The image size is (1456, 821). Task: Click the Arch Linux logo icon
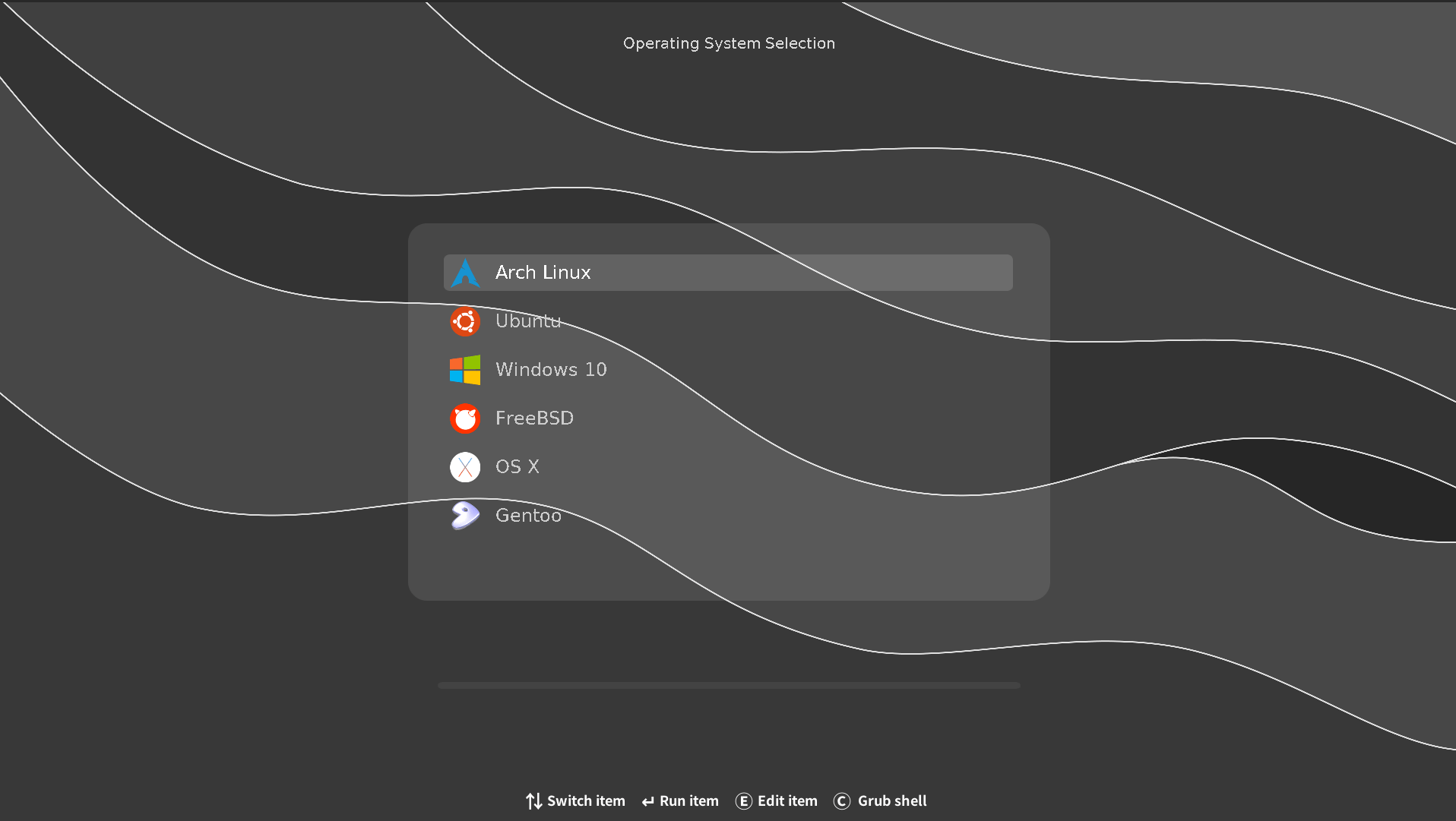tap(466, 272)
